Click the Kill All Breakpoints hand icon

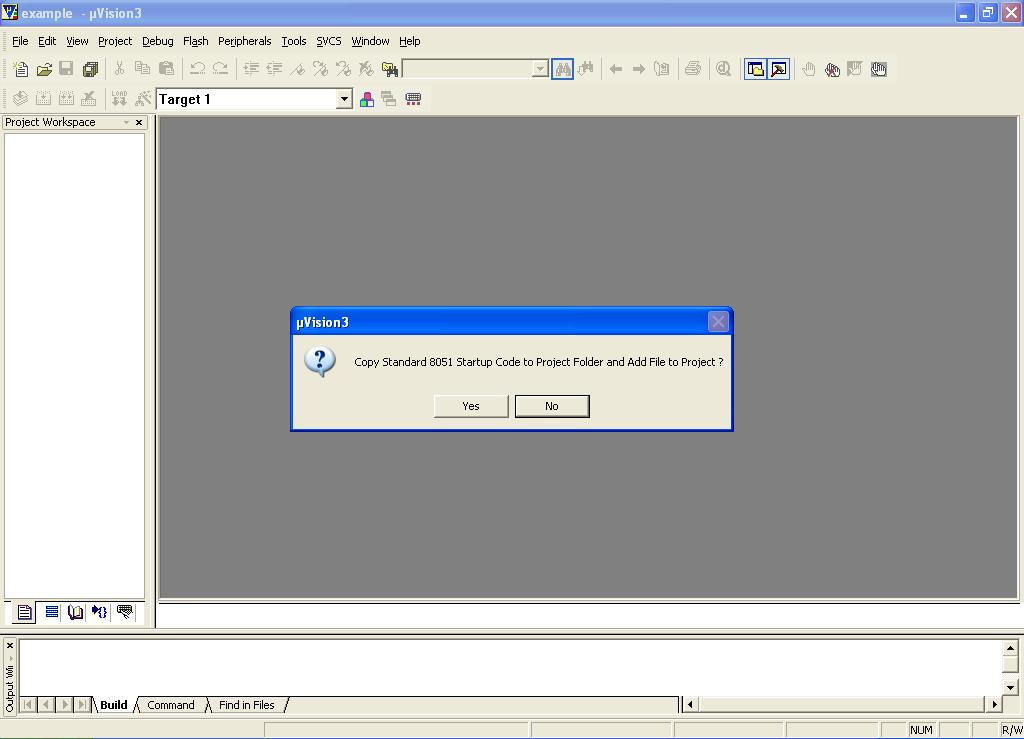[831, 69]
